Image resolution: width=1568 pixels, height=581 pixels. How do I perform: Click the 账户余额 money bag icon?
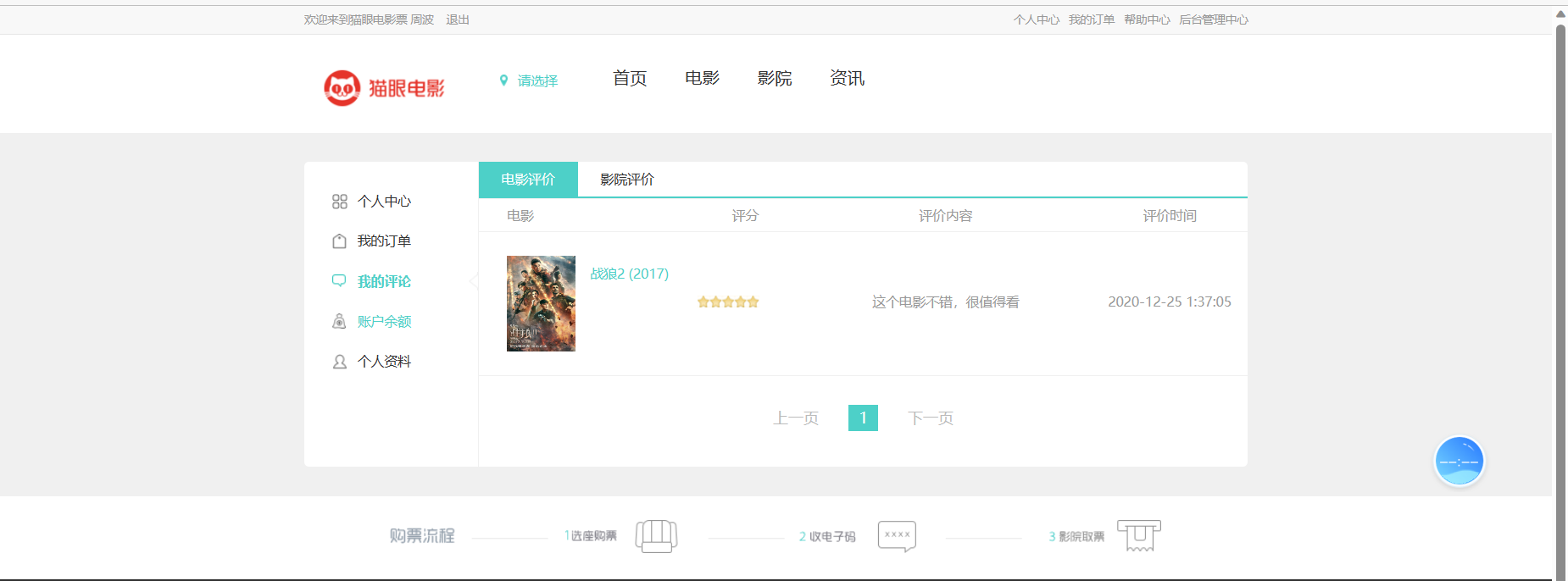click(339, 321)
